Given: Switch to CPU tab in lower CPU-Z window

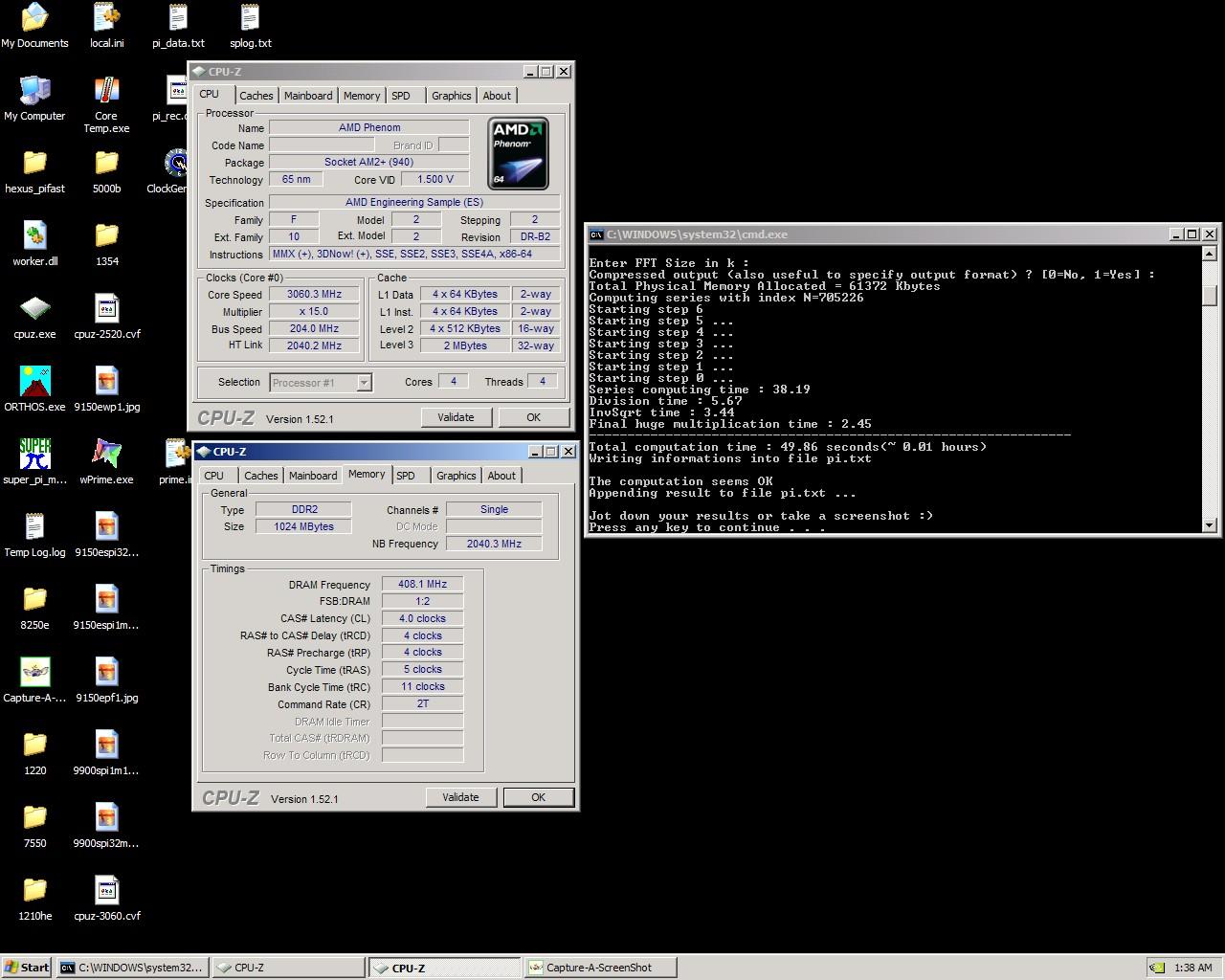Looking at the screenshot, I should click(213, 476).
